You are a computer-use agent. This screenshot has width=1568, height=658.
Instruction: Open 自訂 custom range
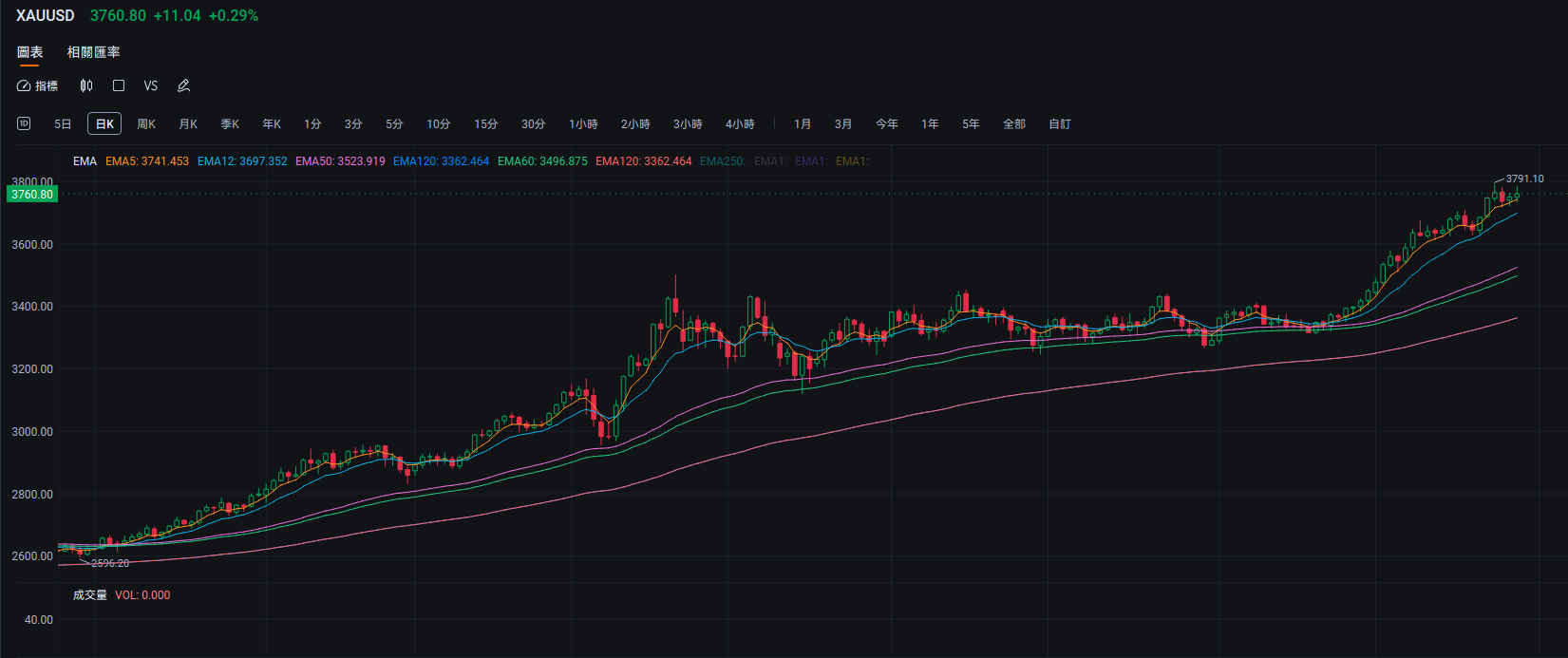tap(1060, 124)
